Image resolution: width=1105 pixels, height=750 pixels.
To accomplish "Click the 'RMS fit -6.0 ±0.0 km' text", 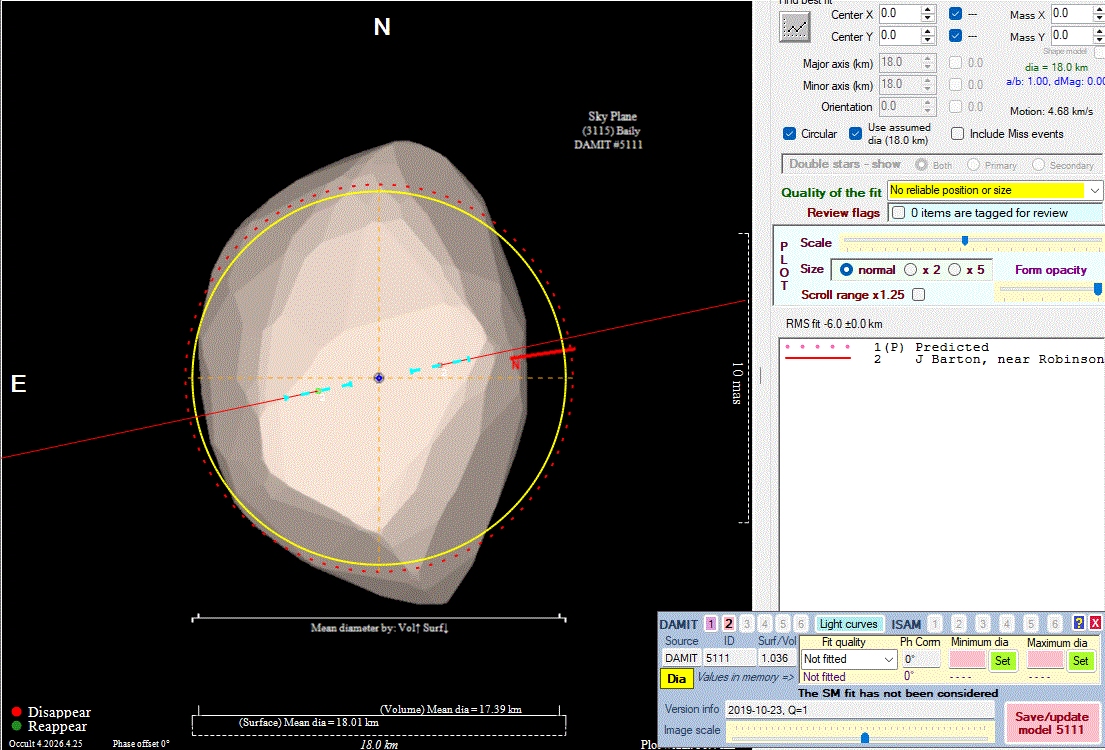I will [x=834, y=324].
